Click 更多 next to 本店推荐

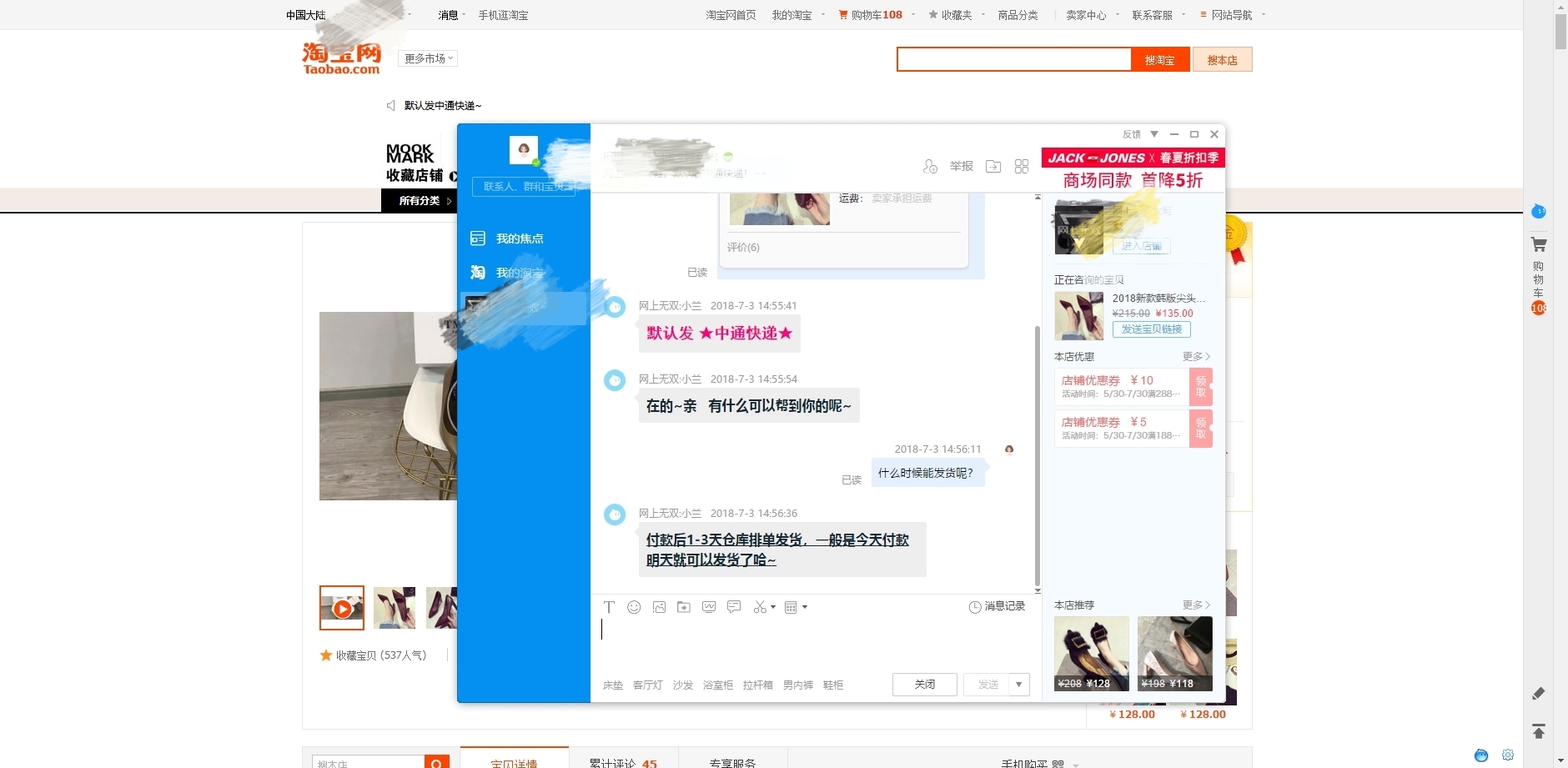click(1196, 605)
